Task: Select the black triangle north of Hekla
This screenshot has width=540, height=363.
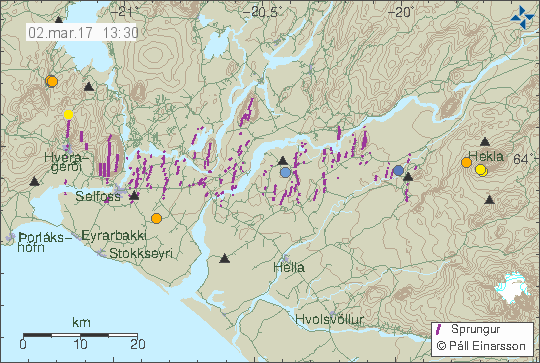Action: coord(485,141)
